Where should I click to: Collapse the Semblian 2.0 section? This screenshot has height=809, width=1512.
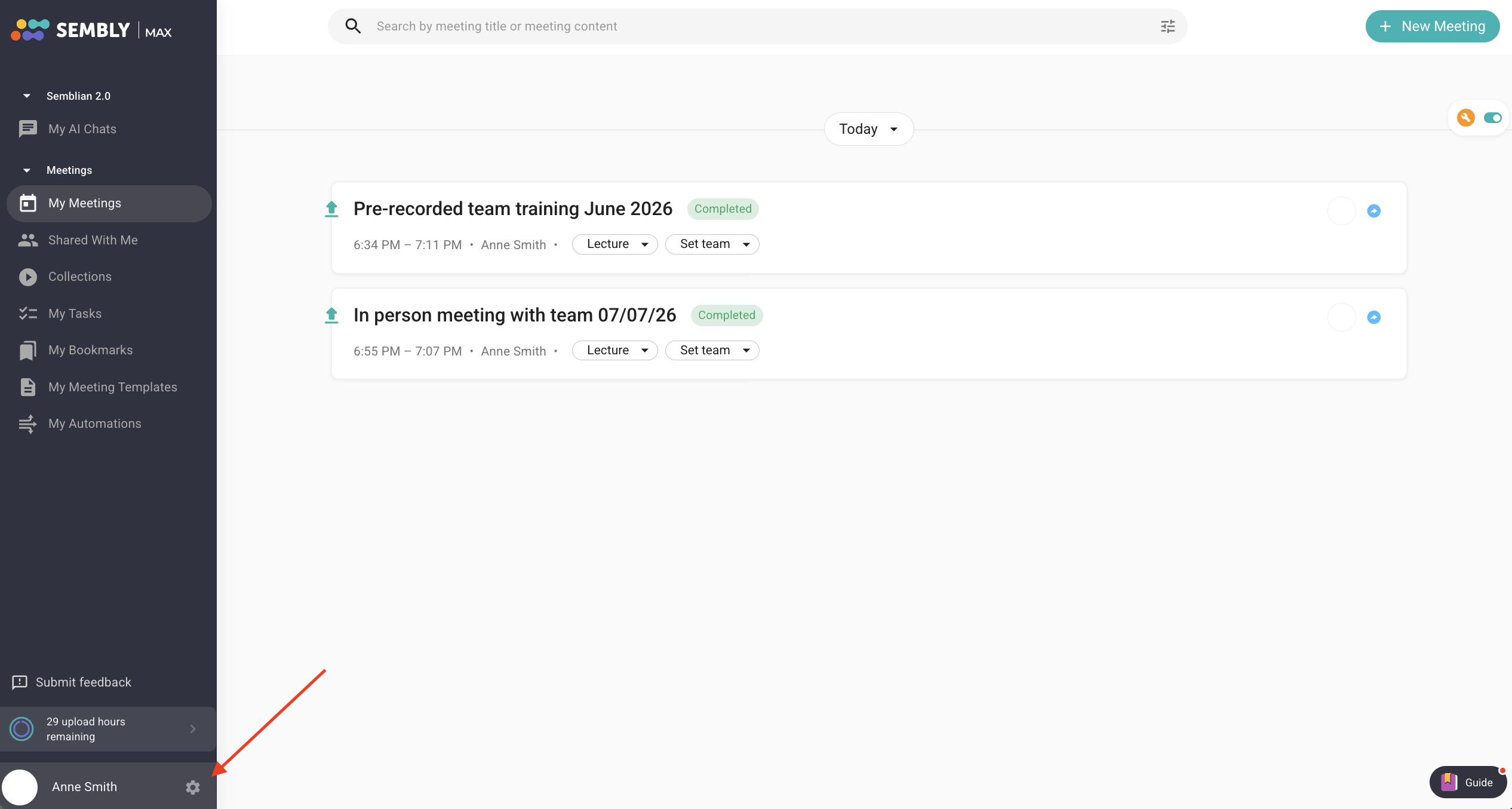click(x=26, y=96)
